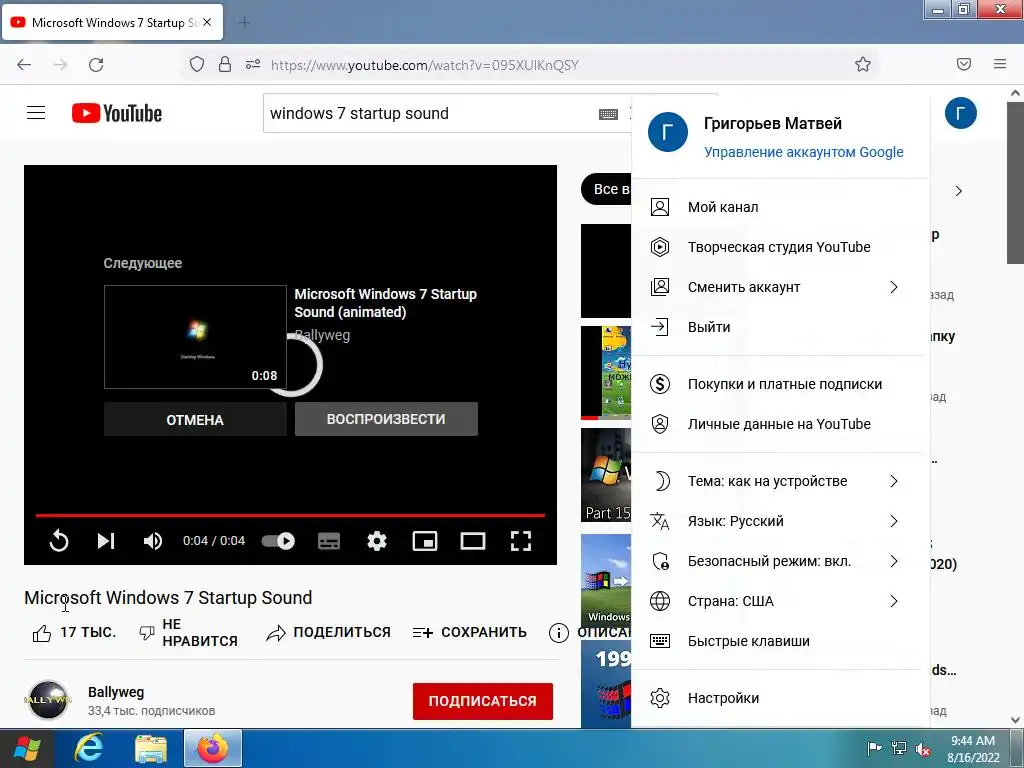This screenshot has height=768, width=1024.
Task: Toggle subtitles in the player
Action: click(x=328, y=541)
